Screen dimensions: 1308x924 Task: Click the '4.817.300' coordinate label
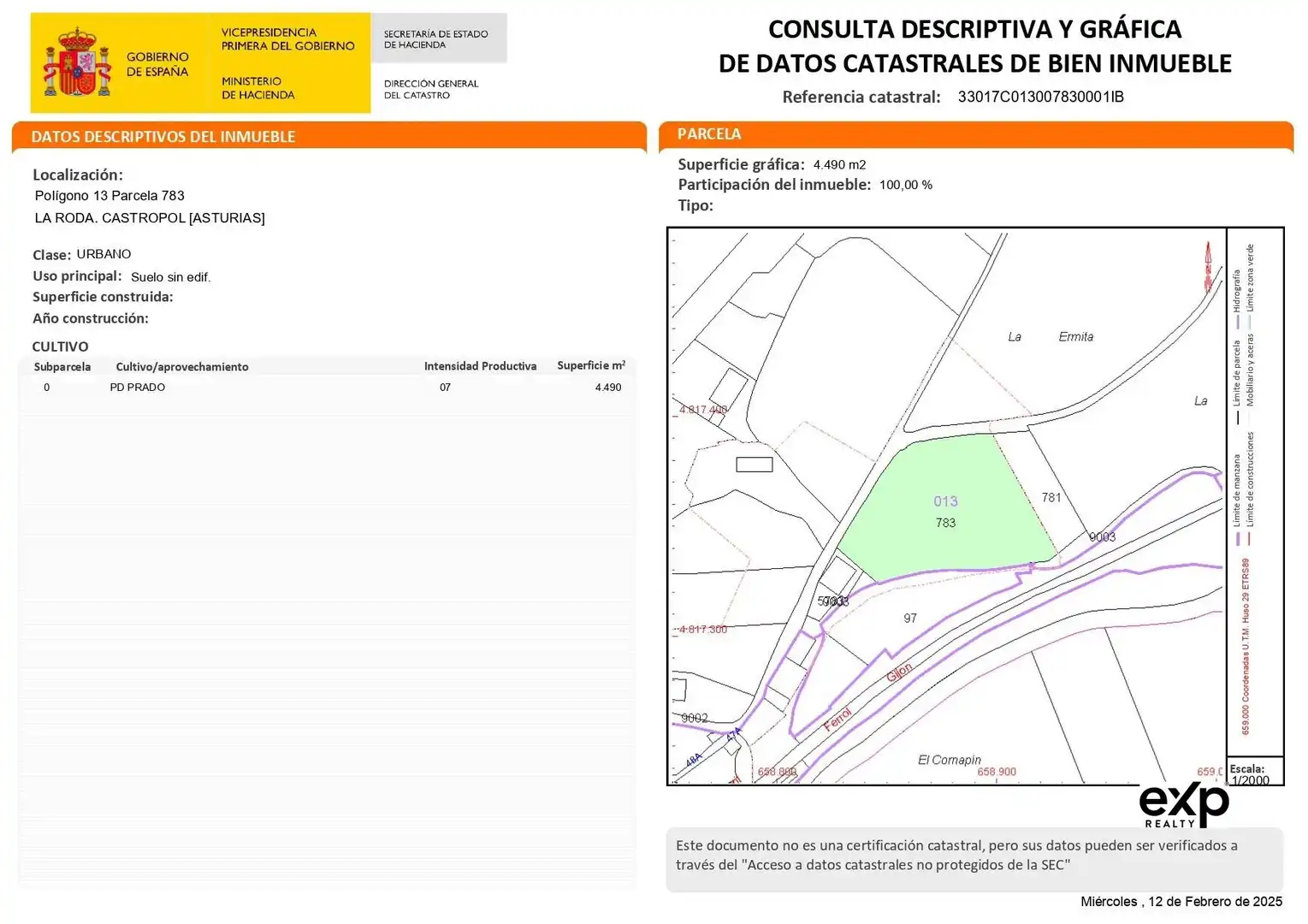pos(703,630)
